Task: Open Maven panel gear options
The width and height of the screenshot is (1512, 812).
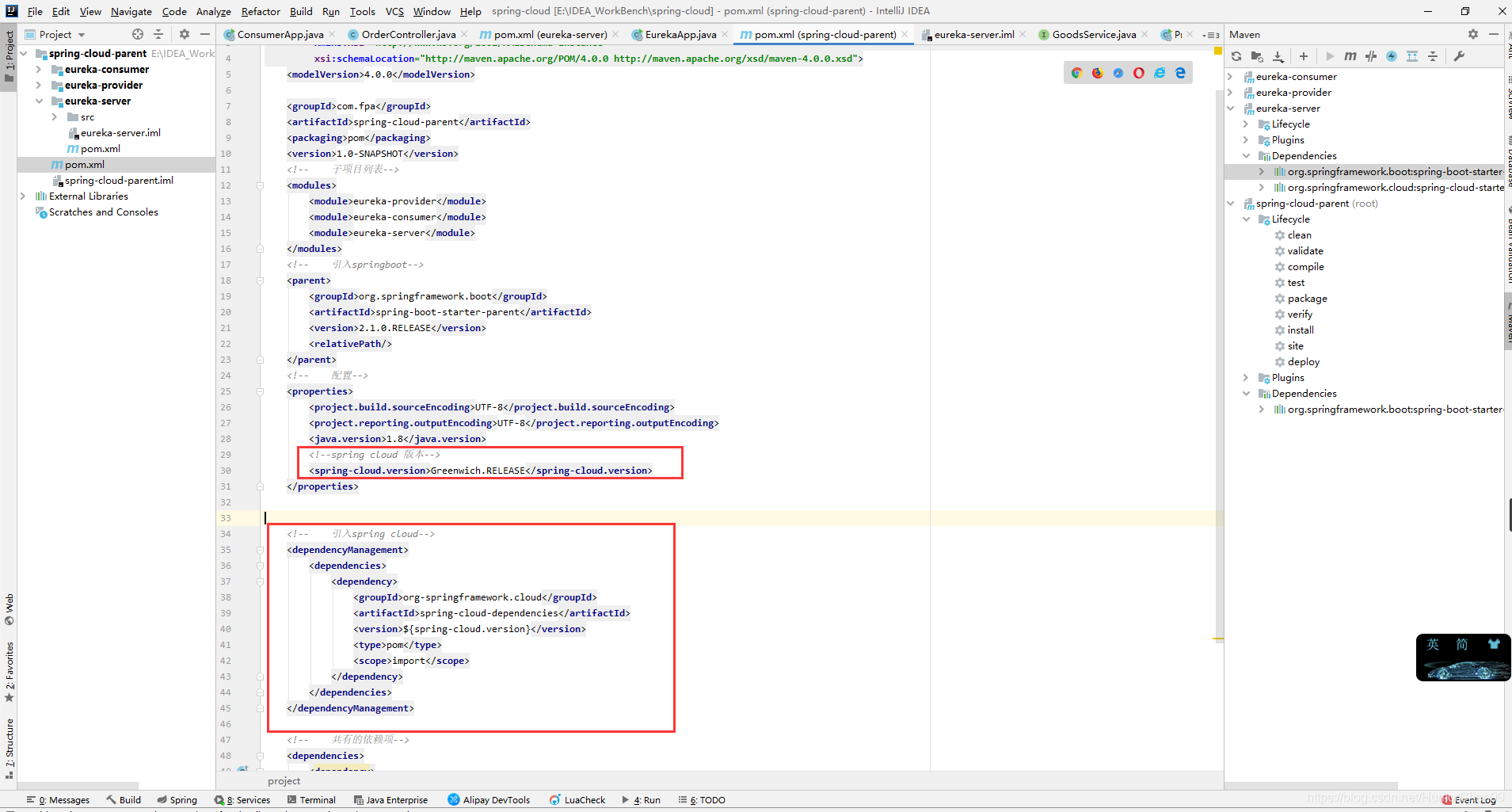Action: tap(1472, 34)
